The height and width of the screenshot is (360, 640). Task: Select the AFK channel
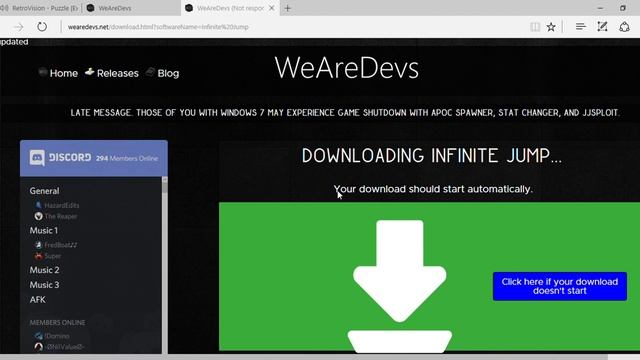point(38,300)
